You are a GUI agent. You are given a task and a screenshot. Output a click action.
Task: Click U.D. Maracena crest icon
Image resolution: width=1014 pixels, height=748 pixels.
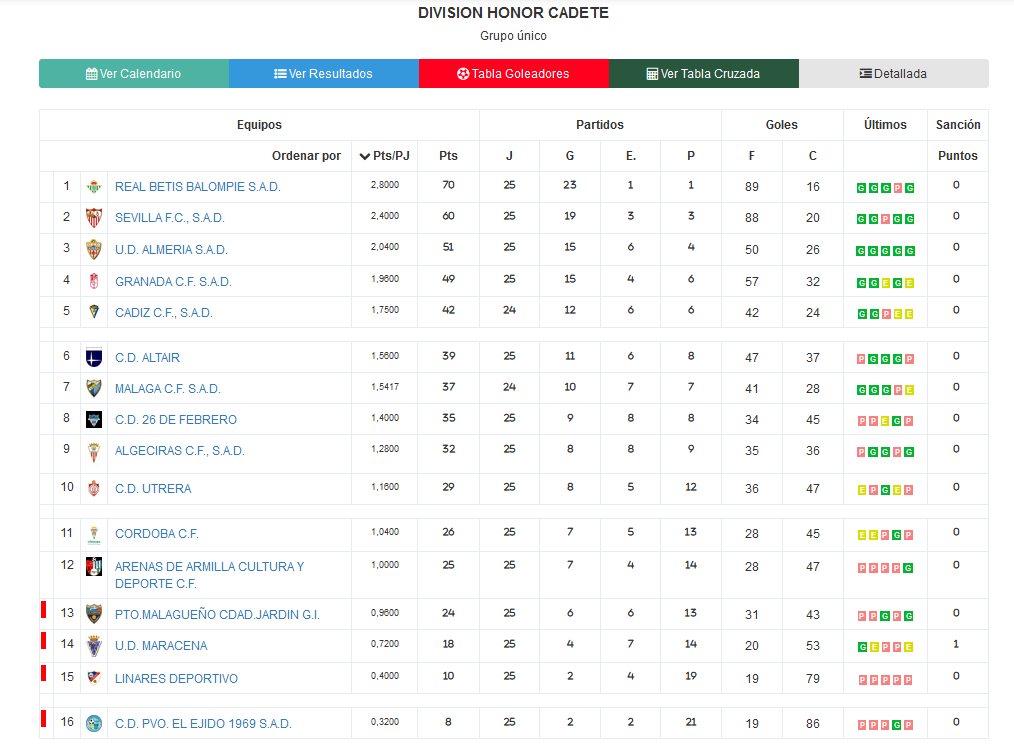coord(94,646)
